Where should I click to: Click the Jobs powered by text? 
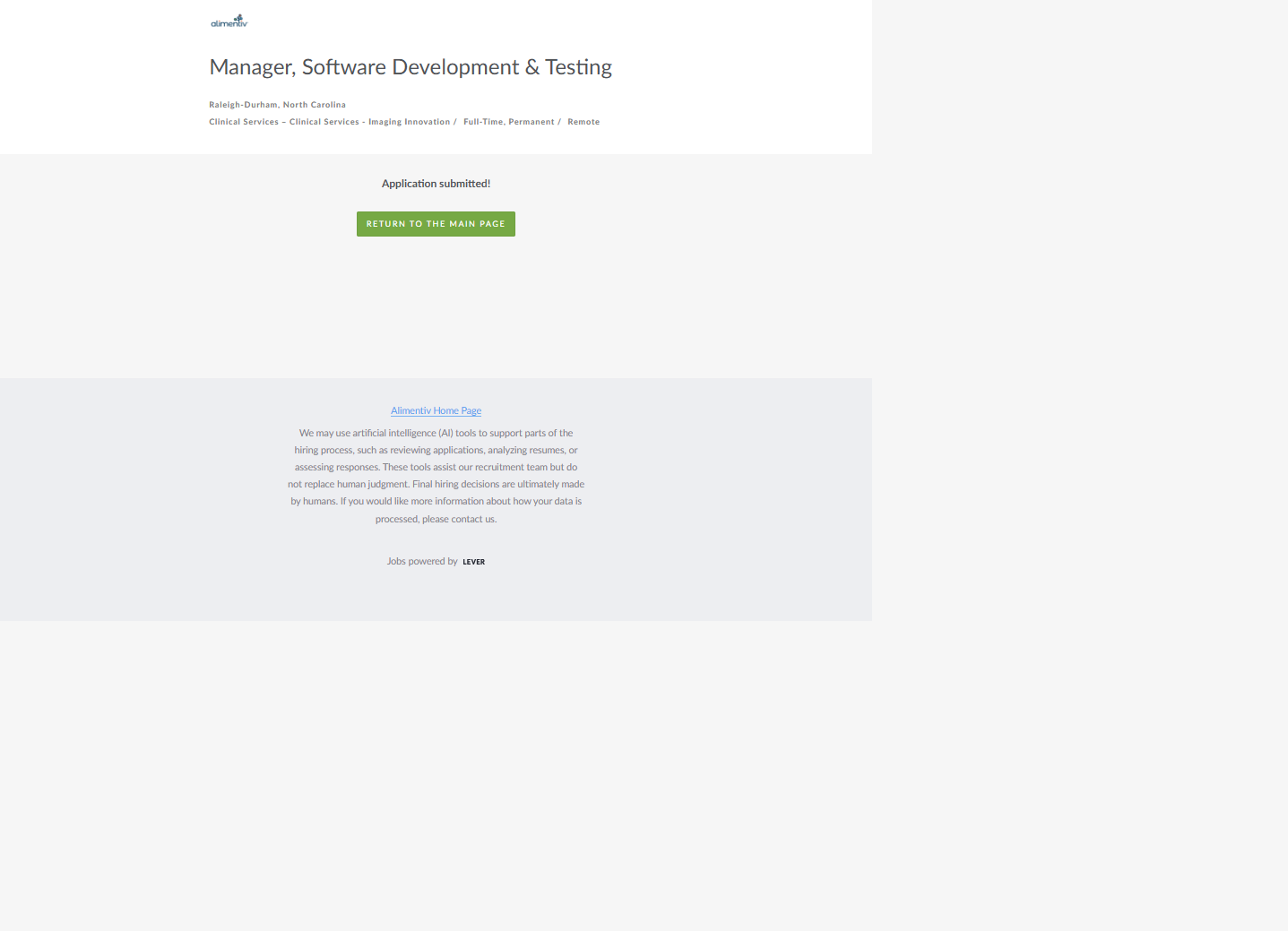point(422,562)
